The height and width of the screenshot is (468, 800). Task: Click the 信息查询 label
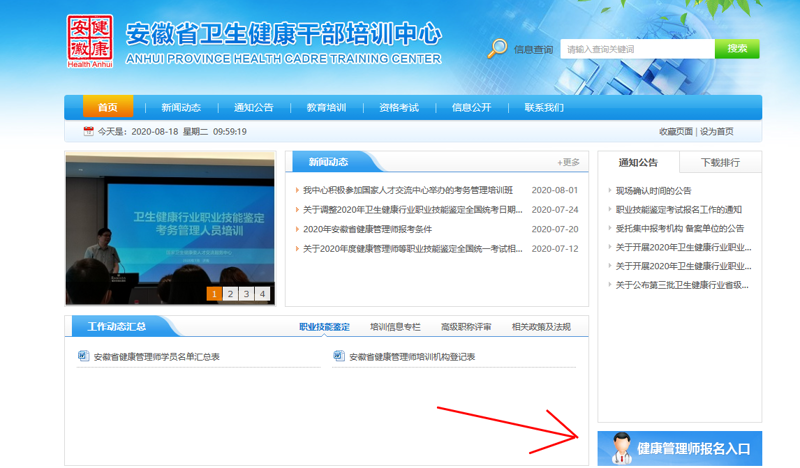click(533, 50)
